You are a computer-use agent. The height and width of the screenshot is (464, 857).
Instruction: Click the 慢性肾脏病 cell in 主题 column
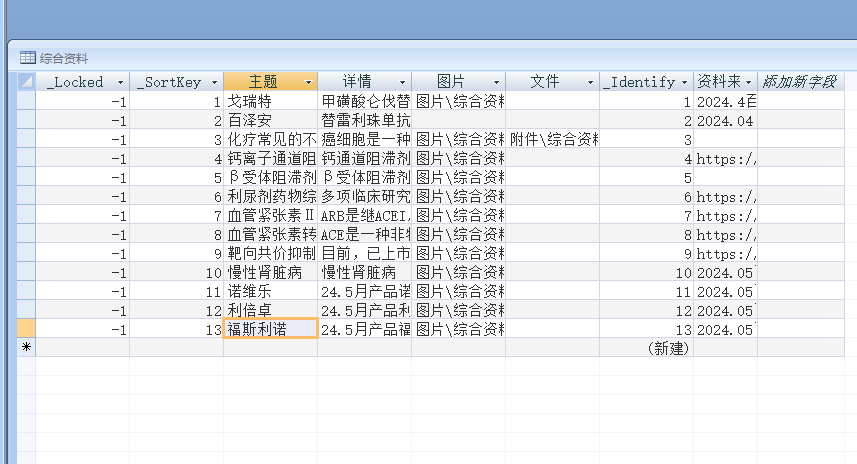[x=271, y=272]
